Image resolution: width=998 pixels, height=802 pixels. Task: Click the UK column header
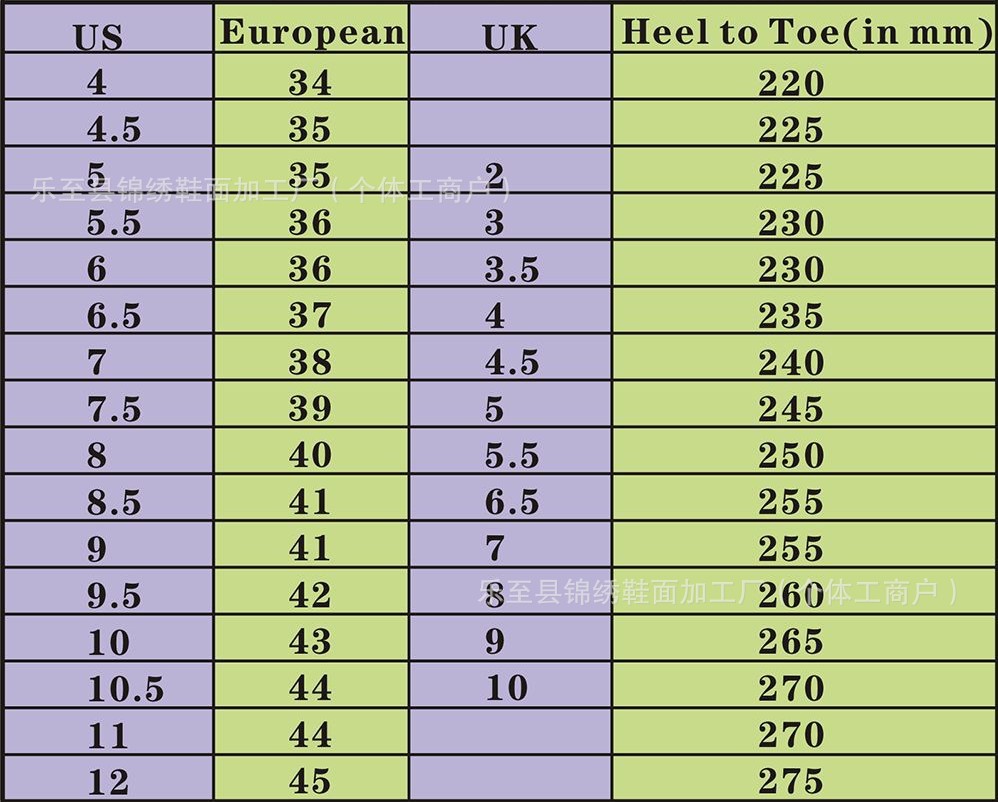tap(509, 37)
